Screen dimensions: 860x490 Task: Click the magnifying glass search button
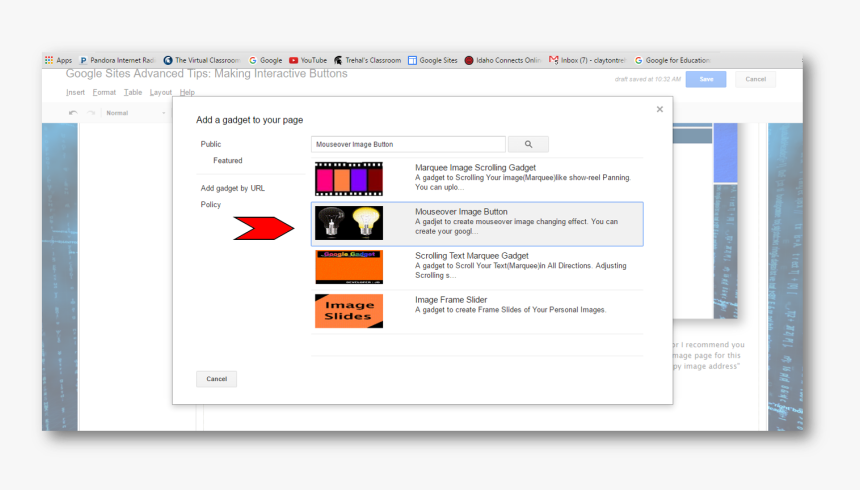point(528,144)
